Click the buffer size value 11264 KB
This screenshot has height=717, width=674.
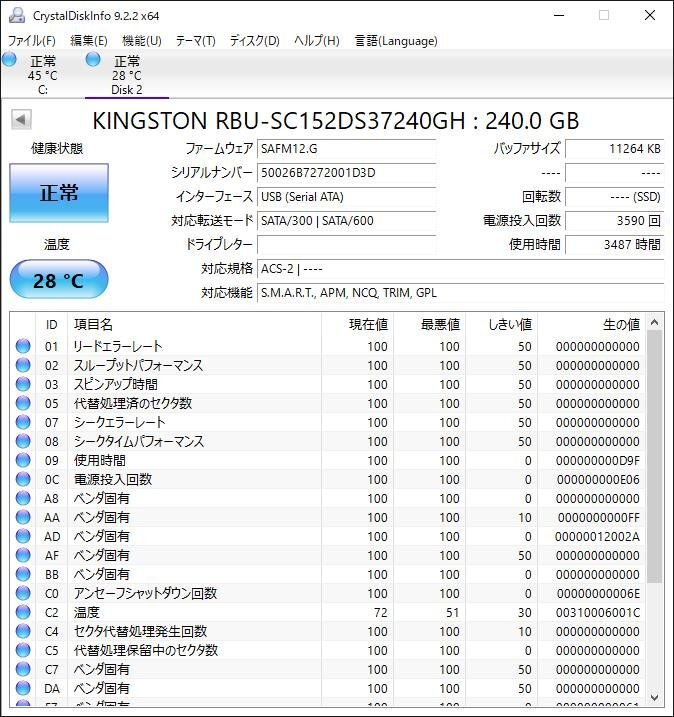tap(615, 149)
